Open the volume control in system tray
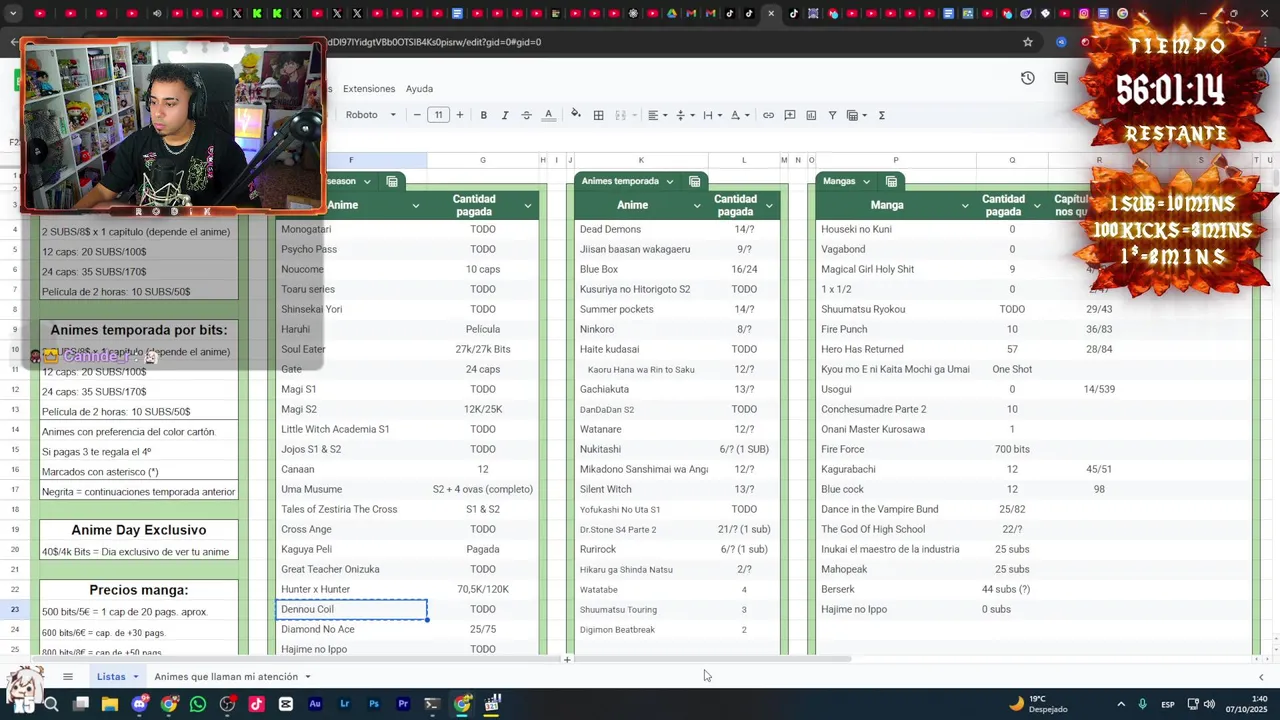 click(x=1209, y=704)
